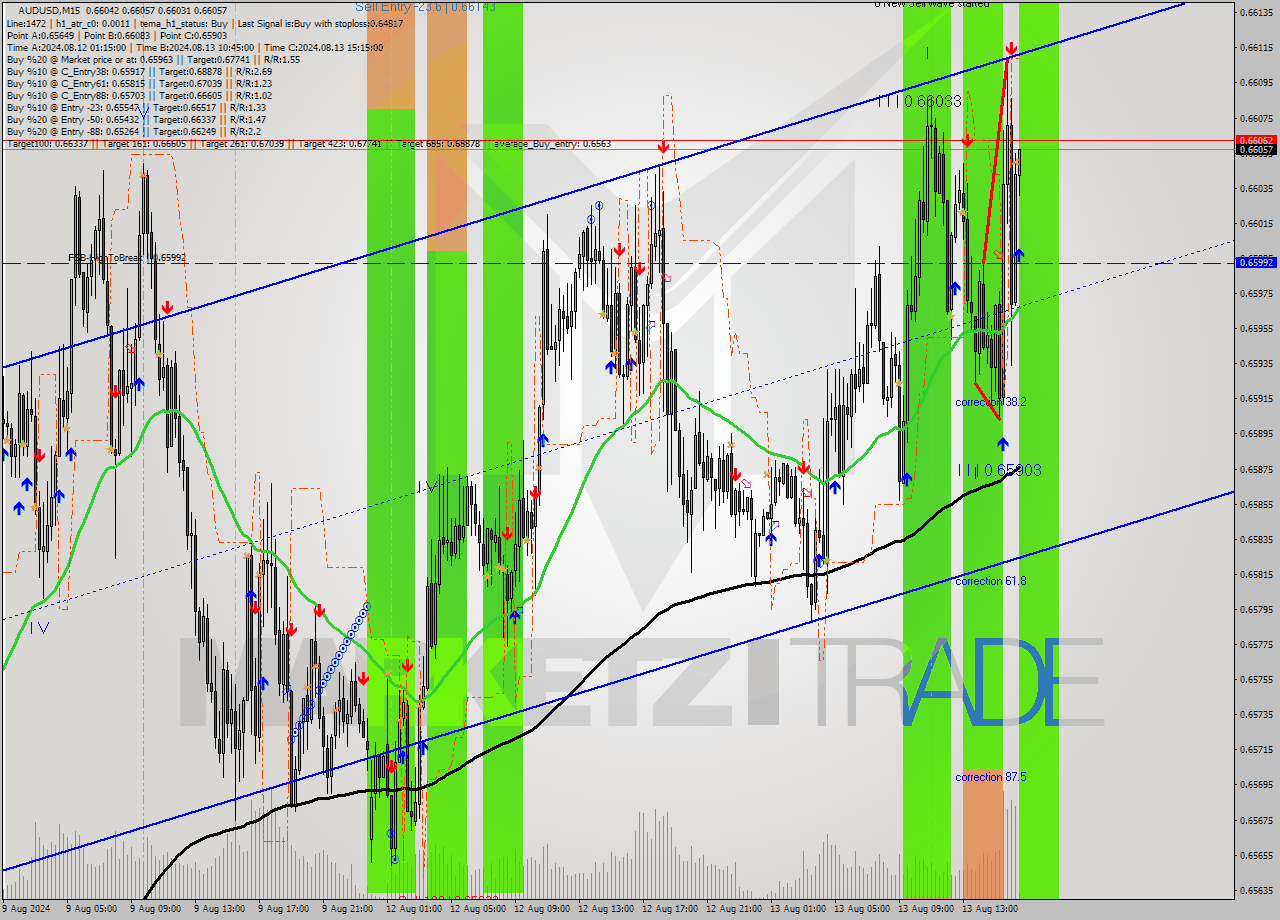The height and width of the screenshot is (920, 1280).
Task: Click the 0.65992 price tag on axis
Action: tap(1256, 262)
